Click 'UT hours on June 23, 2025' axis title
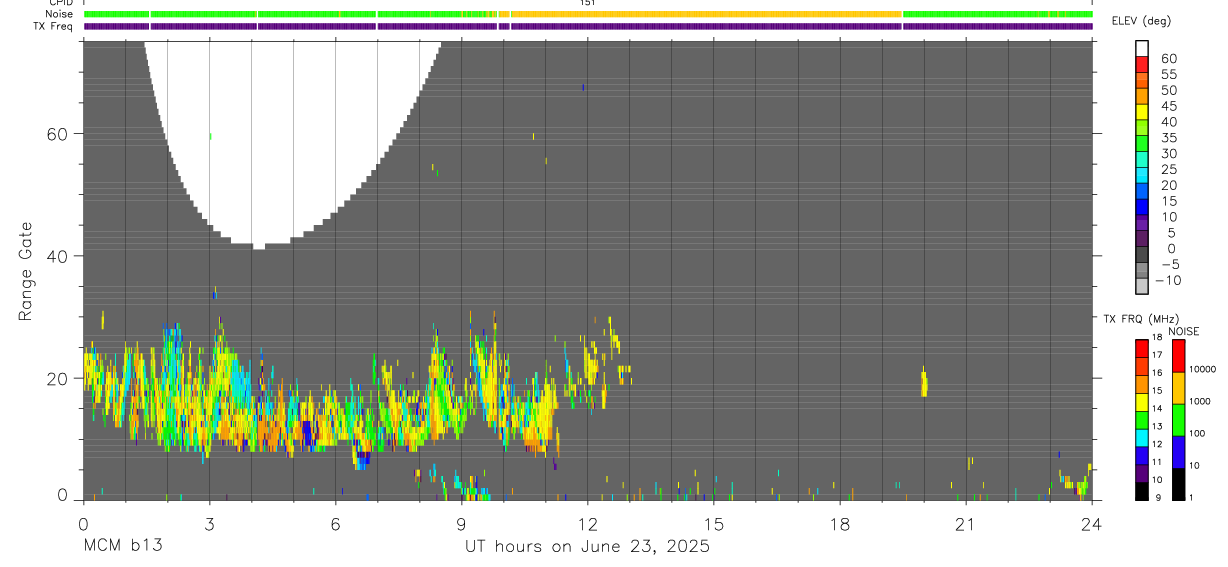Viewport: 1228px width, 567px height. click(587, 547)
